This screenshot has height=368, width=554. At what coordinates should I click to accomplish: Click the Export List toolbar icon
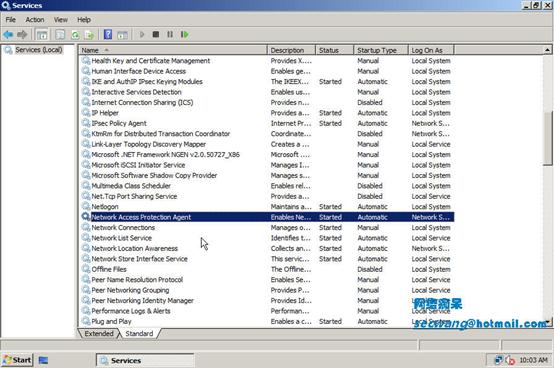click(89, 35)
